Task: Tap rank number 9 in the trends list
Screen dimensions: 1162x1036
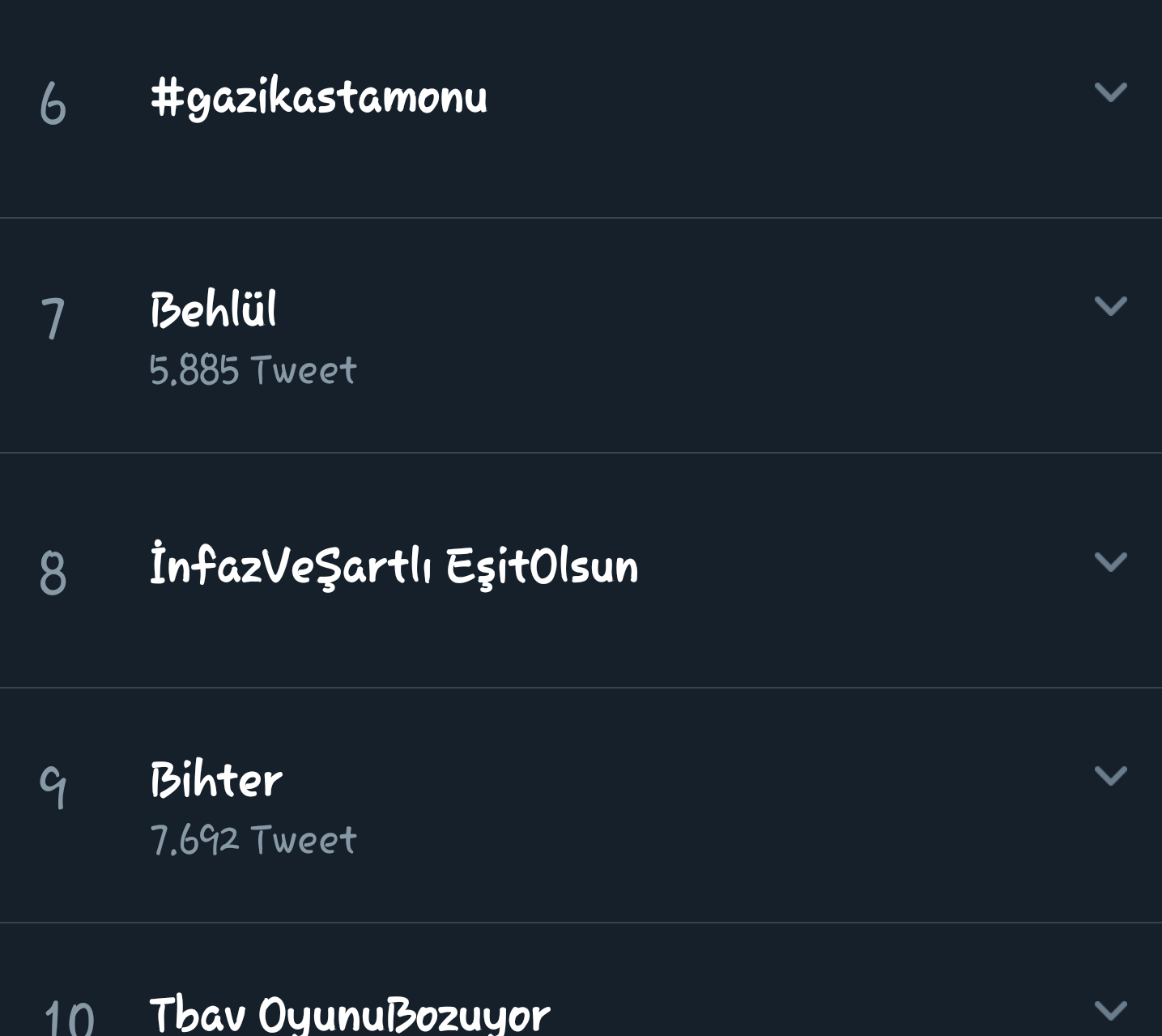Action: pyautogui.click(x=53, y=787)
